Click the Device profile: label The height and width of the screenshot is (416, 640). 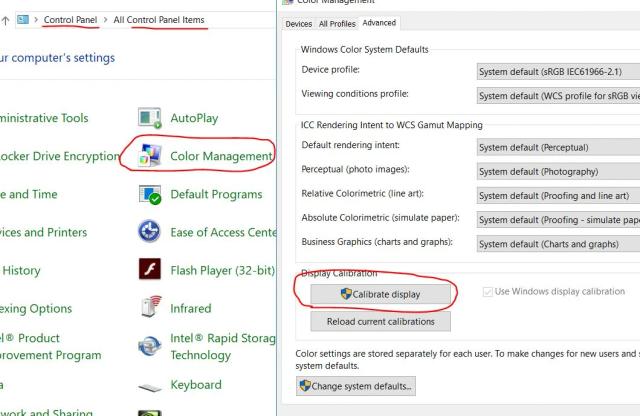click(x=330, y=69)
